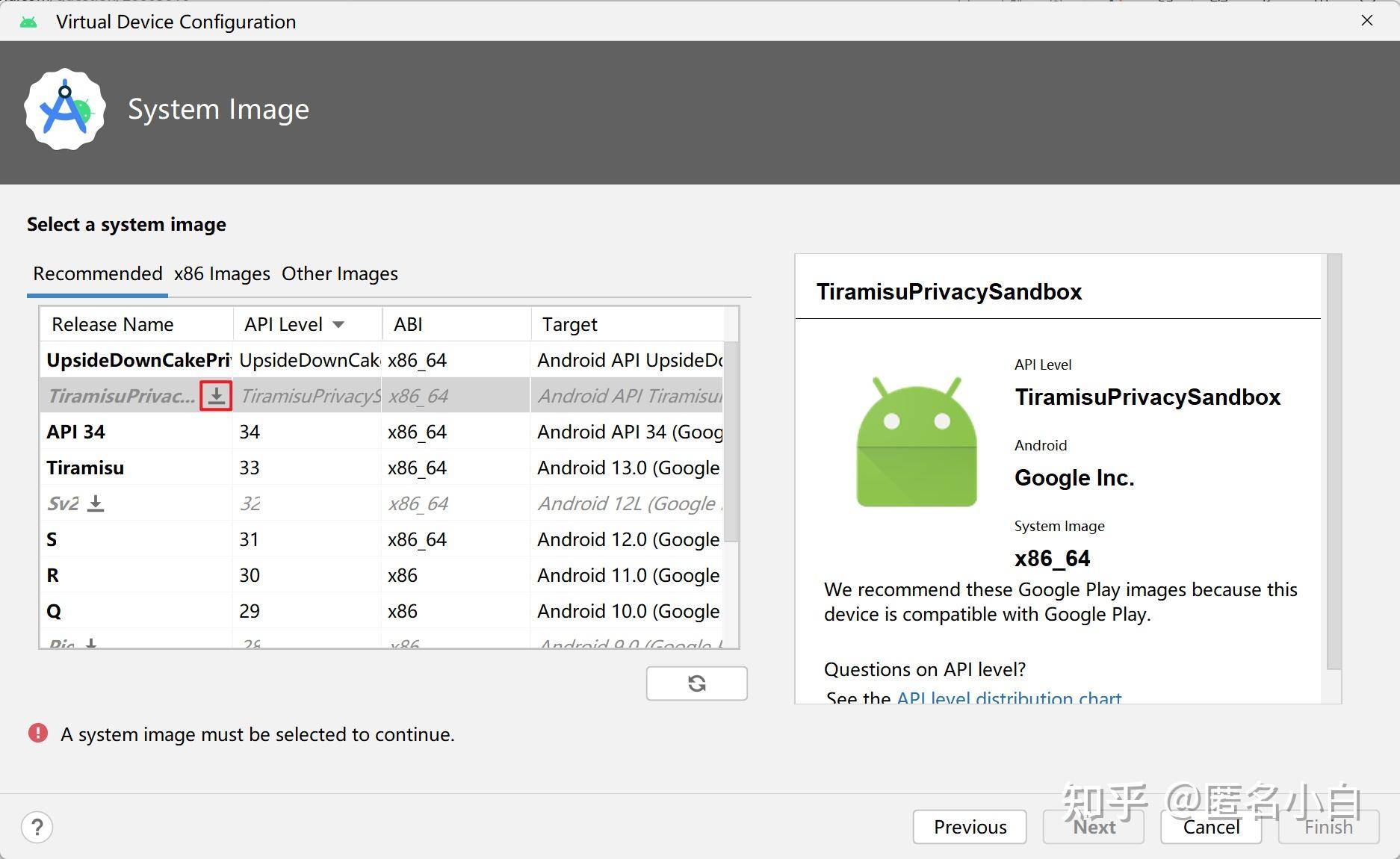Select the R release row

click(x=382, y=576)
